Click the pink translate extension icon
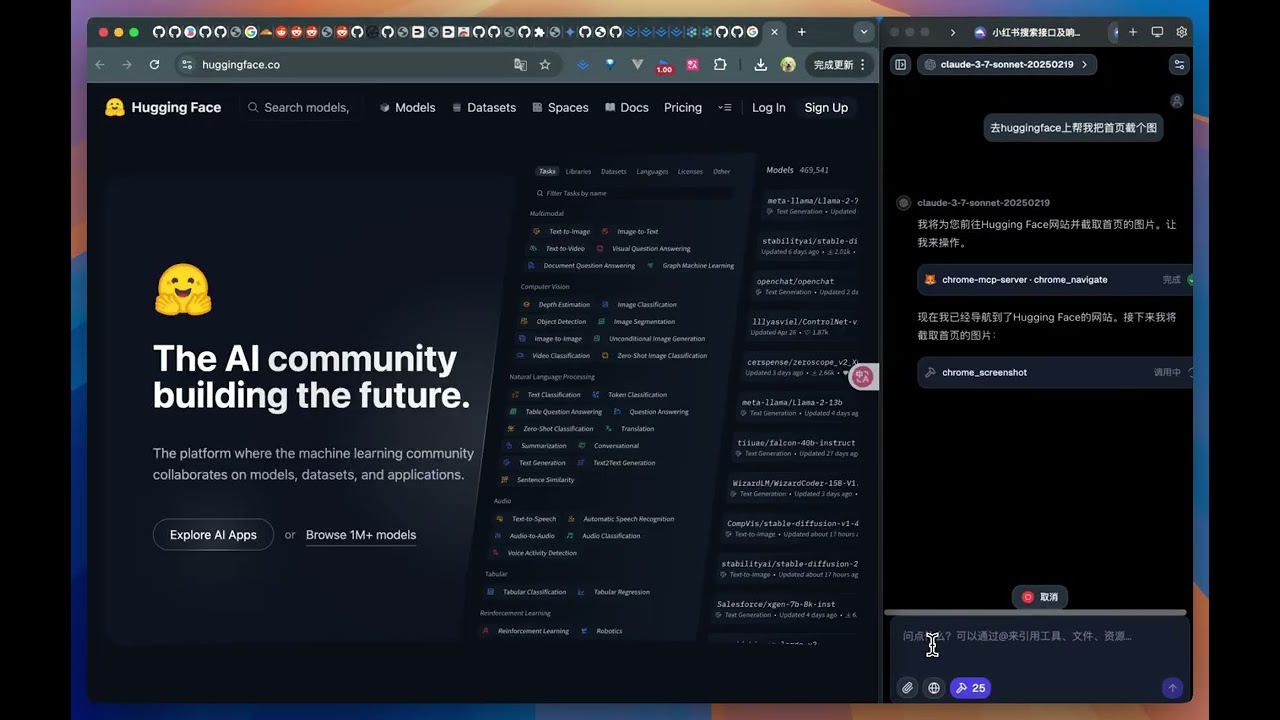Screen dimensions: 1280x720 tap(692, 64)
